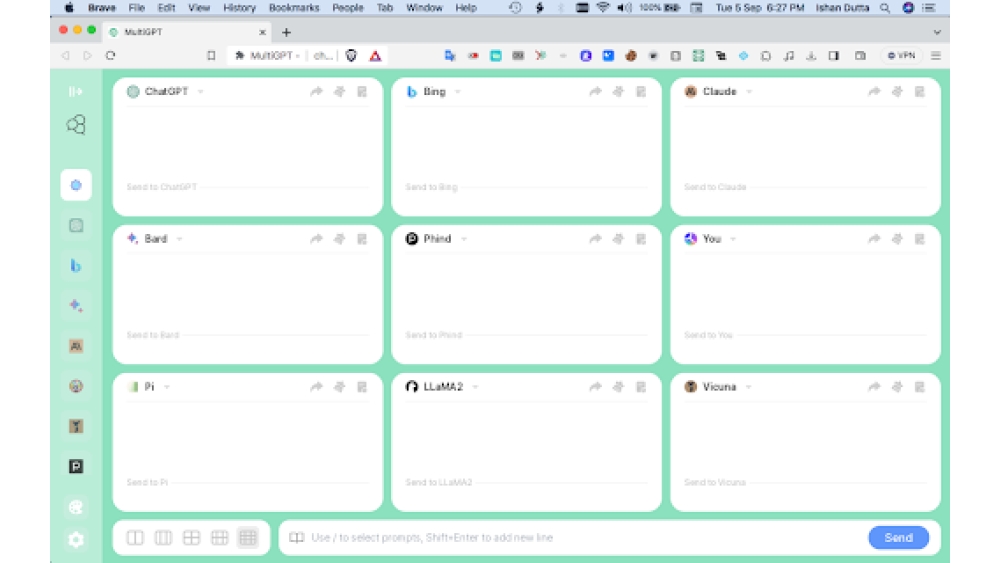The image size is (1000, 563).
Task: Expand the ChatGPT bot dropdown
Action: [x=201, y=92]
